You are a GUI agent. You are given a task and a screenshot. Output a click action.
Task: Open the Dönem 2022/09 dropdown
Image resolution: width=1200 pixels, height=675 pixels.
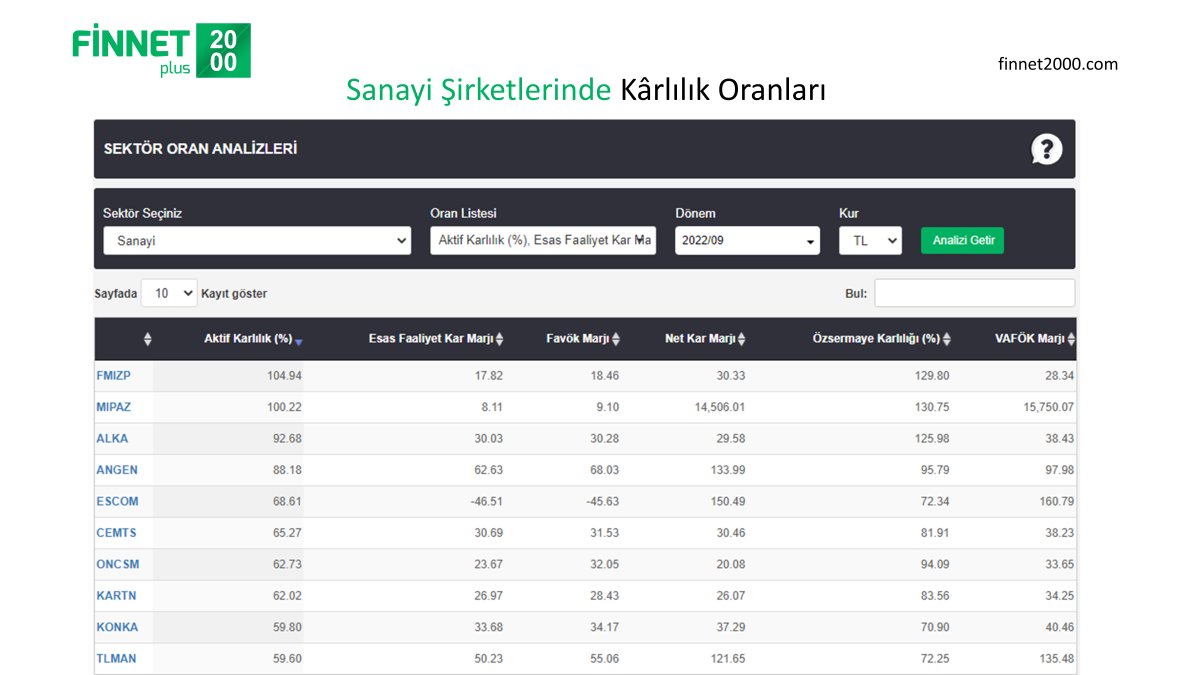click(x=747, y=241)
